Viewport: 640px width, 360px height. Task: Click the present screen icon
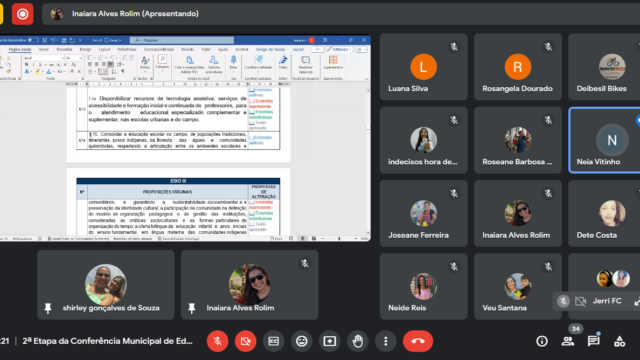330,341
